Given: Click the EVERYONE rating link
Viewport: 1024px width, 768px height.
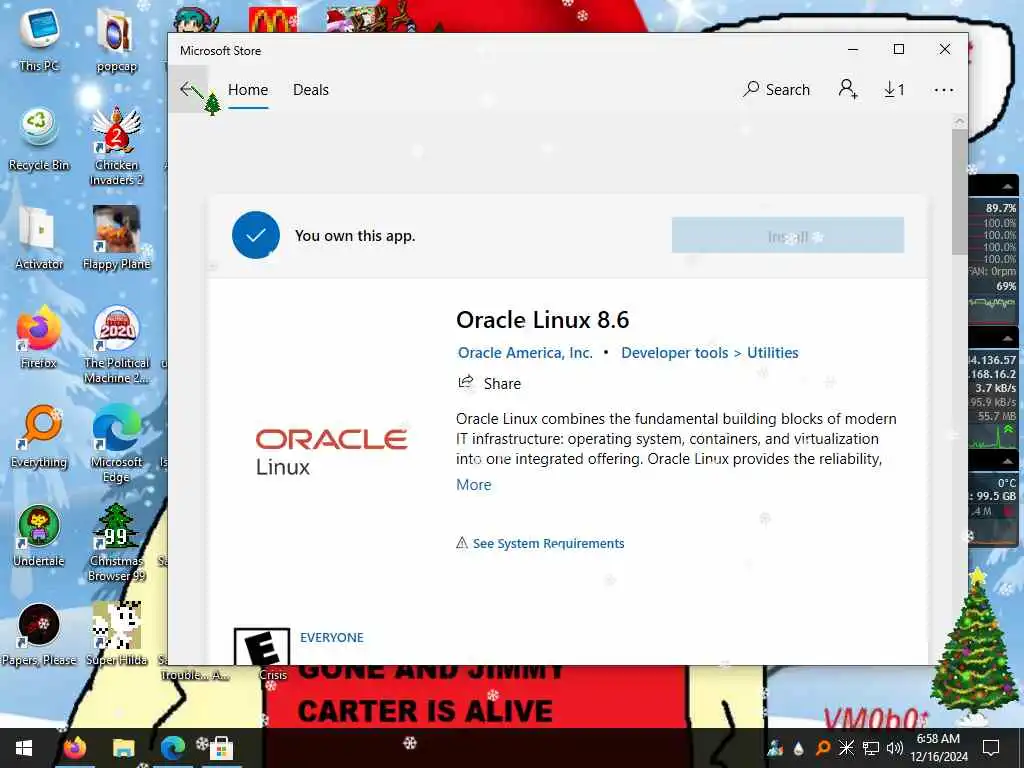Looking at the screenshot, I should [332, 637].
